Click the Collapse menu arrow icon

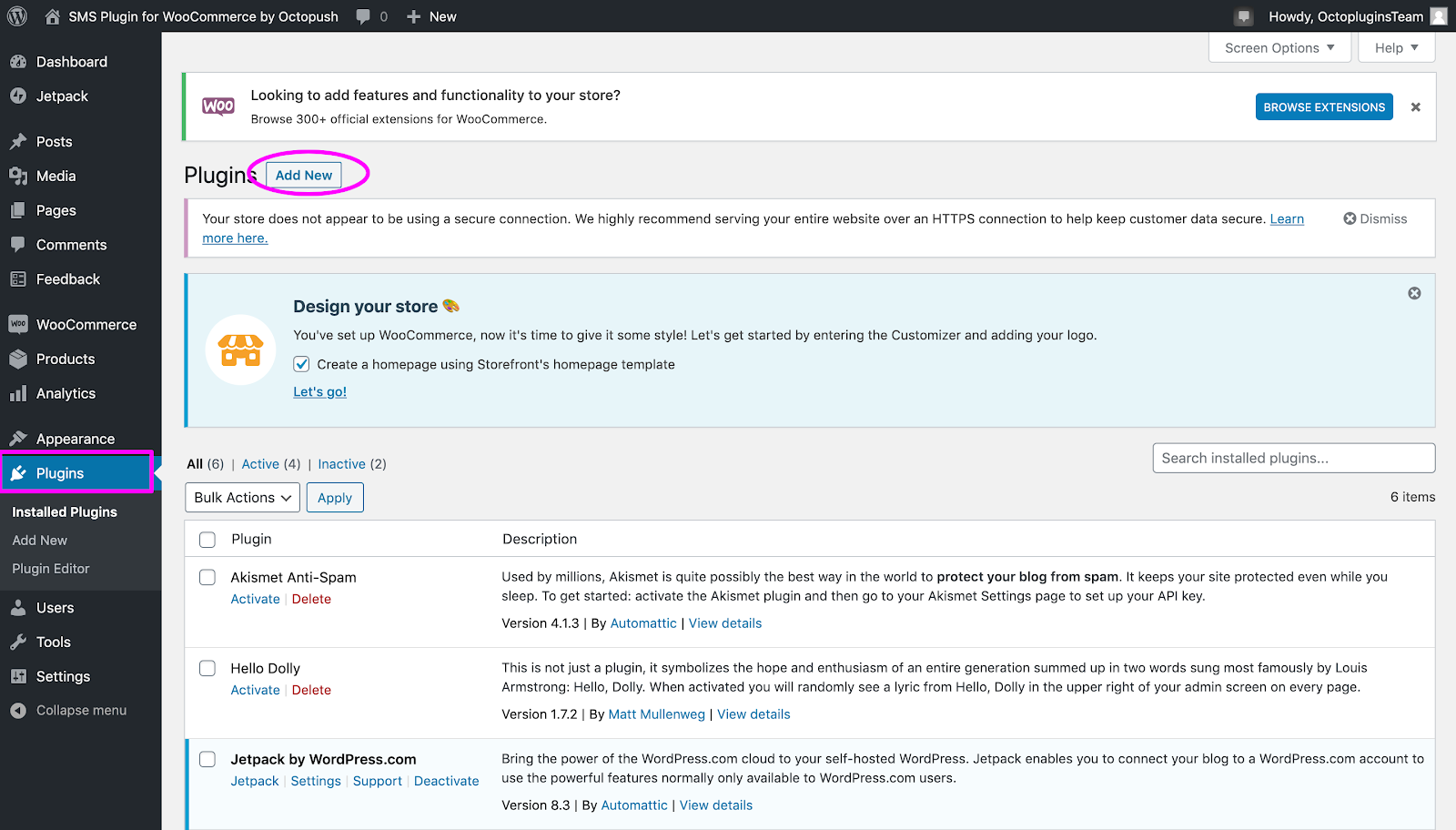point(18,711)
